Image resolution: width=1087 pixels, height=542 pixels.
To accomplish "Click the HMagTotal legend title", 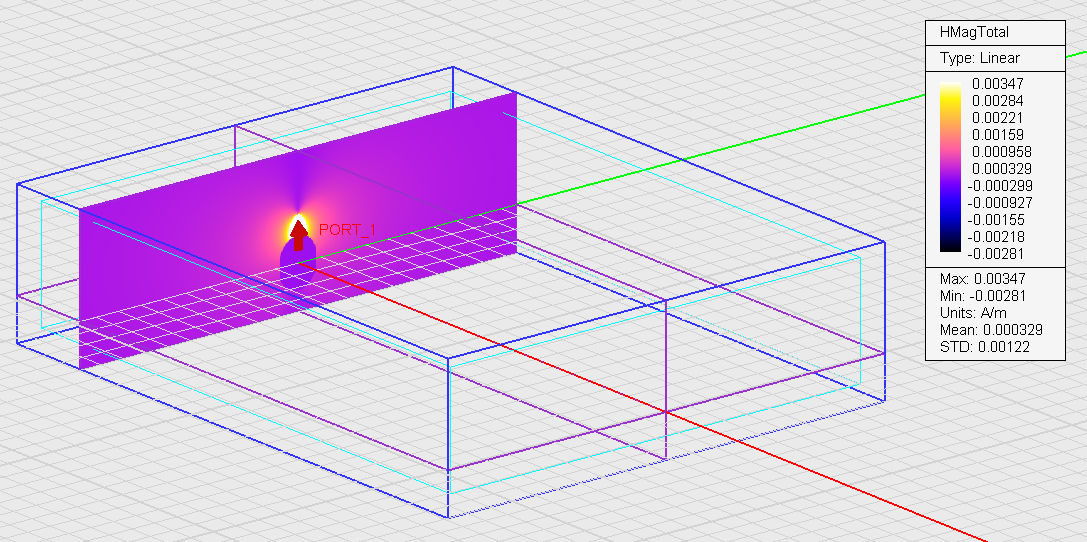I will click(x=974, y=32).
